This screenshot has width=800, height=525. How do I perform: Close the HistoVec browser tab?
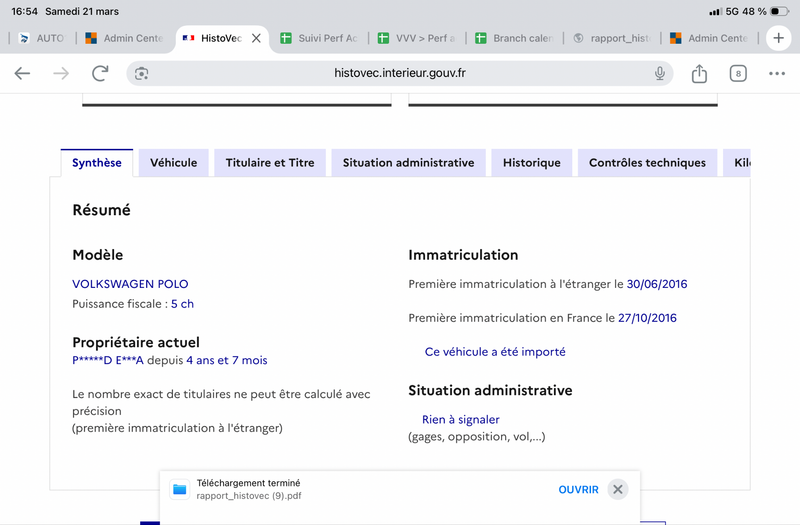coord(256,38)
